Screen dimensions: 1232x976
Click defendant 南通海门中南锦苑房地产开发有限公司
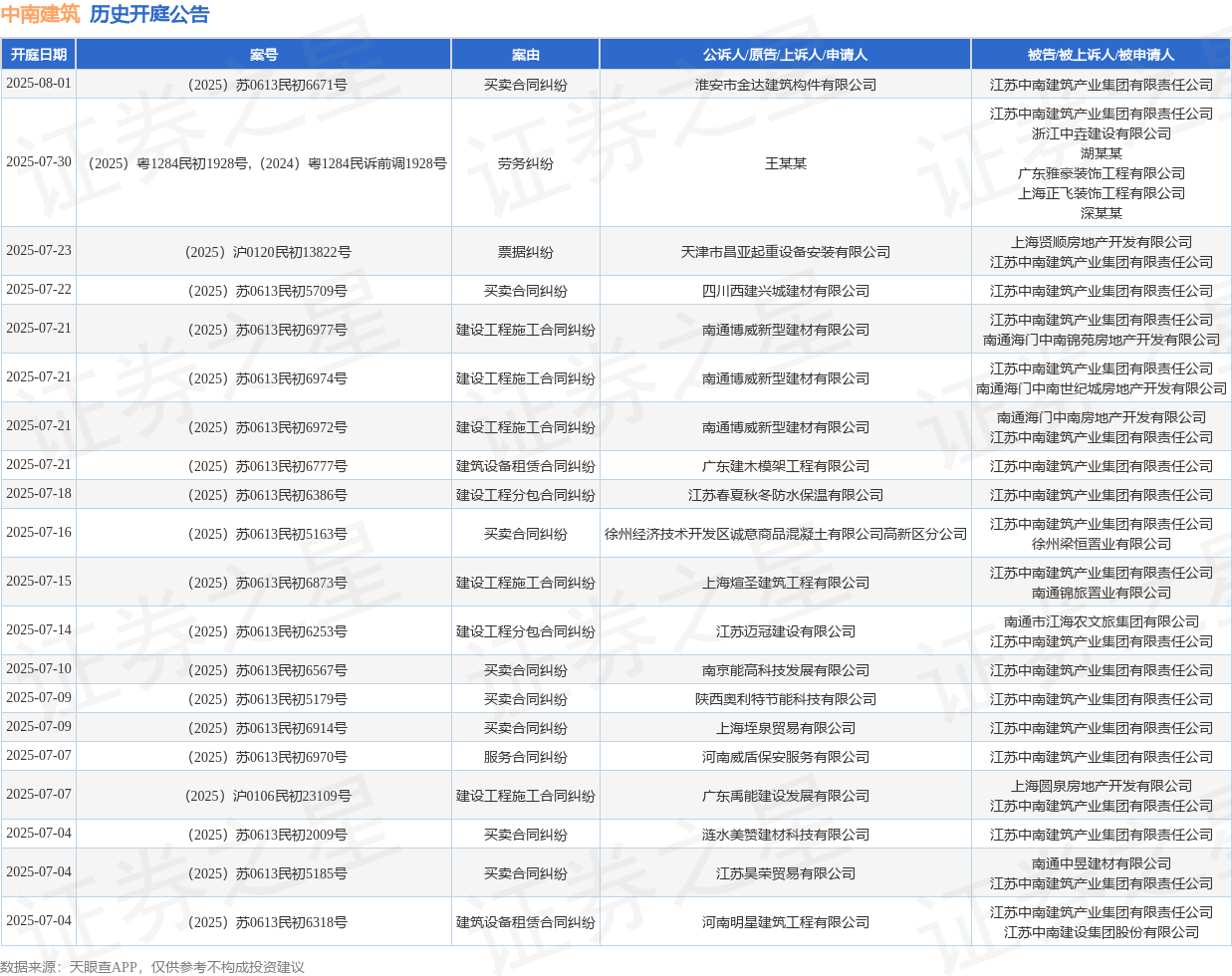point(1102,340)
